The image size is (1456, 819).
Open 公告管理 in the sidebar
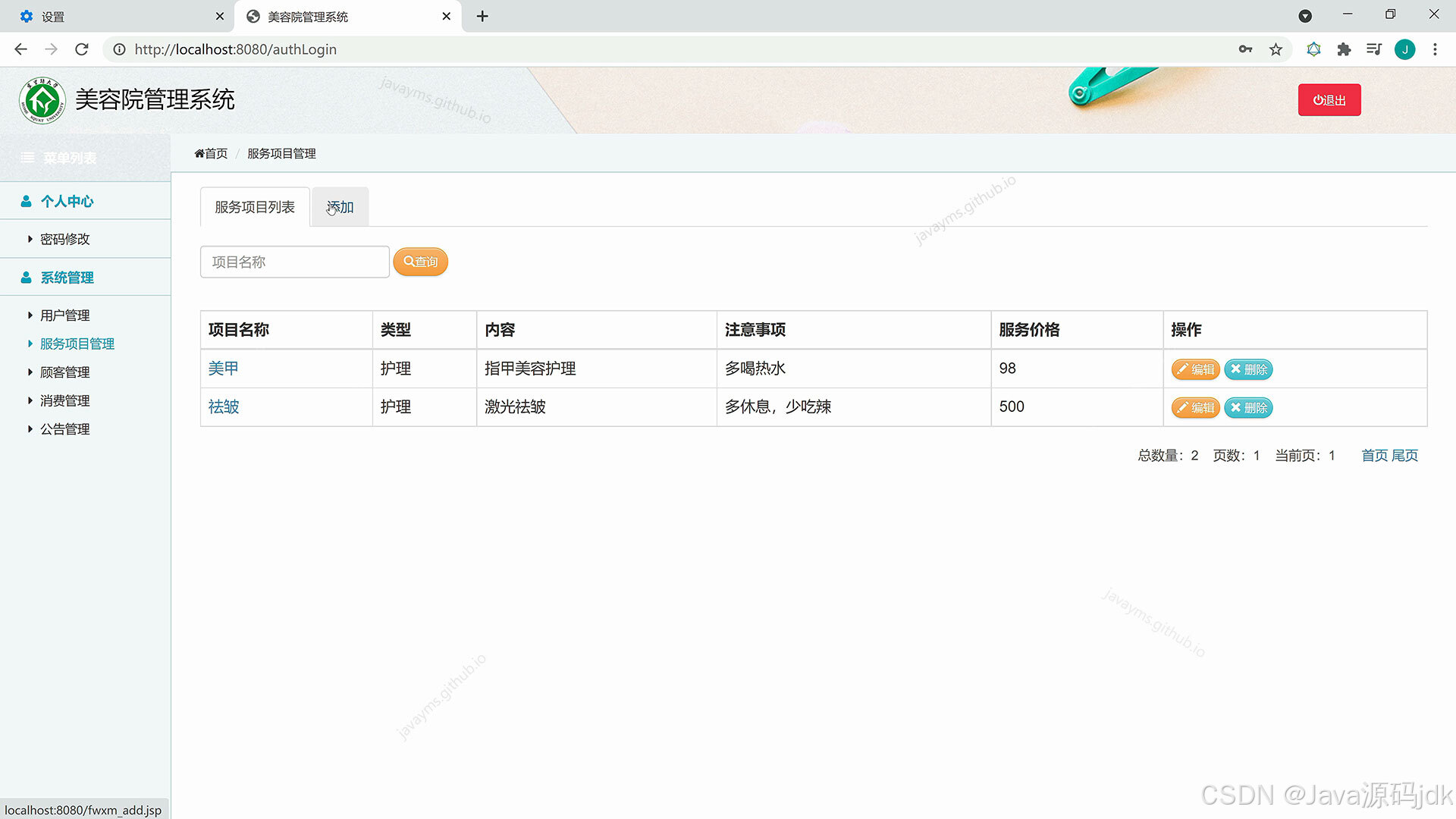pos(64,429)
